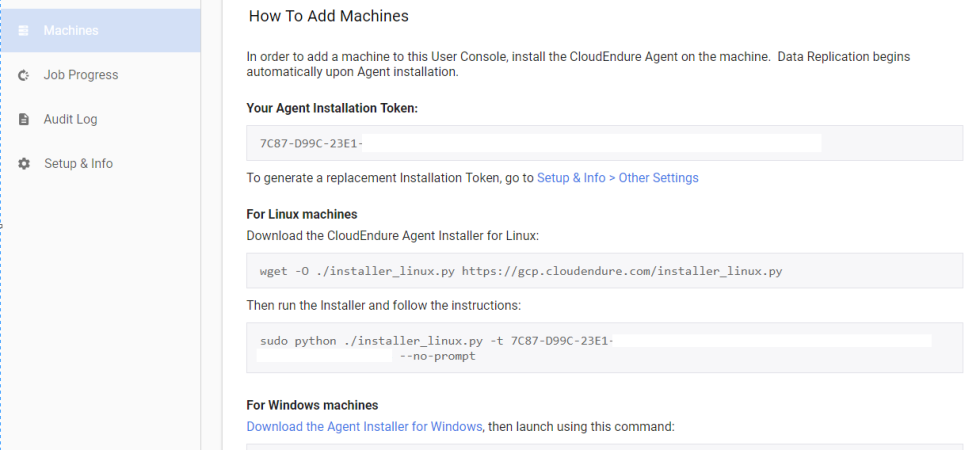Click the For Windows machines heading
980x450 pixels.
(312, 406)
